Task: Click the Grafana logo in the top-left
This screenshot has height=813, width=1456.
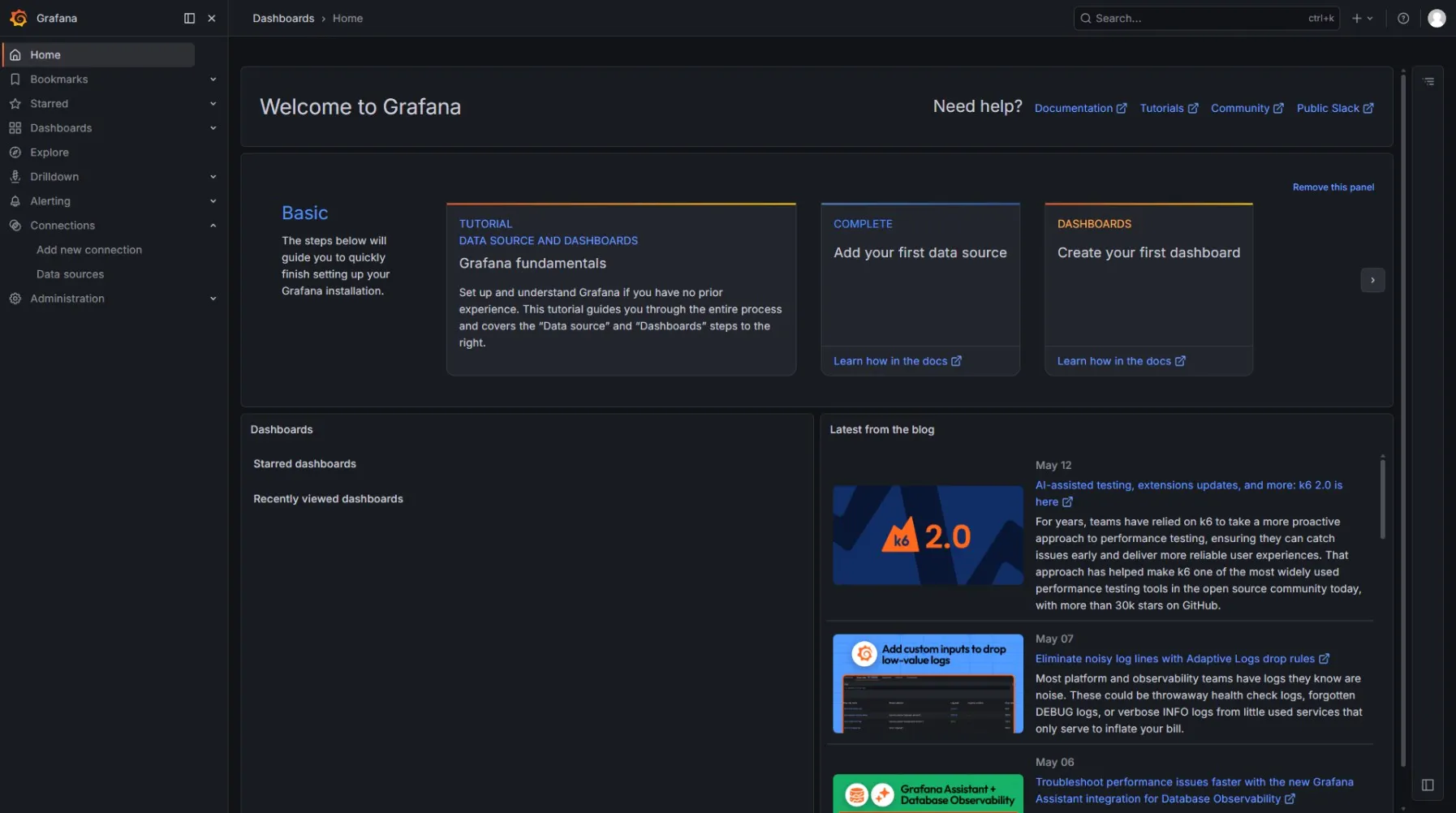Action: (x=19, y=18)
